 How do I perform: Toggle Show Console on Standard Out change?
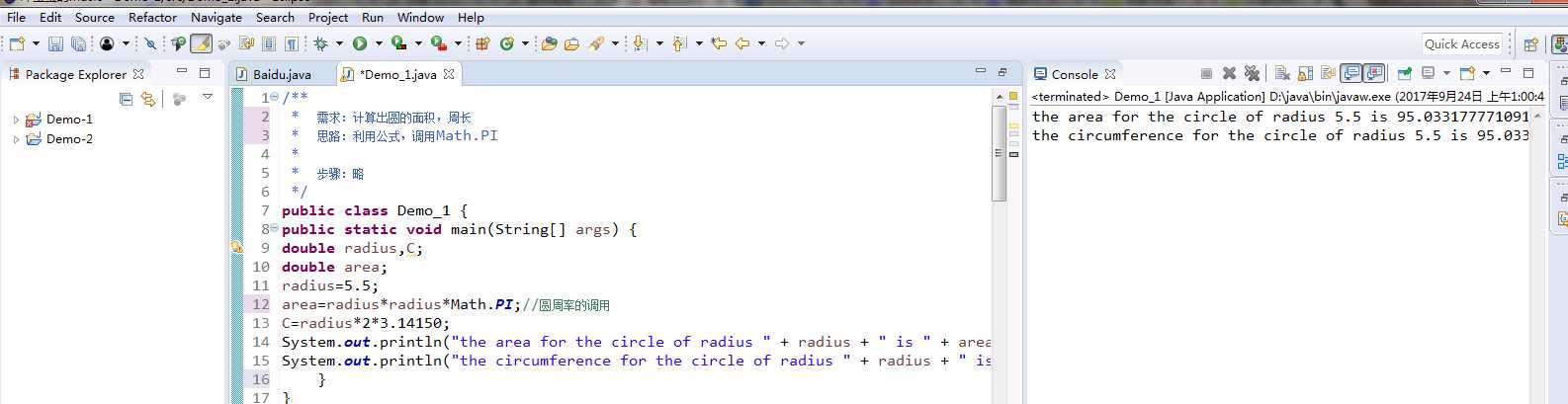click(1351, 73)
